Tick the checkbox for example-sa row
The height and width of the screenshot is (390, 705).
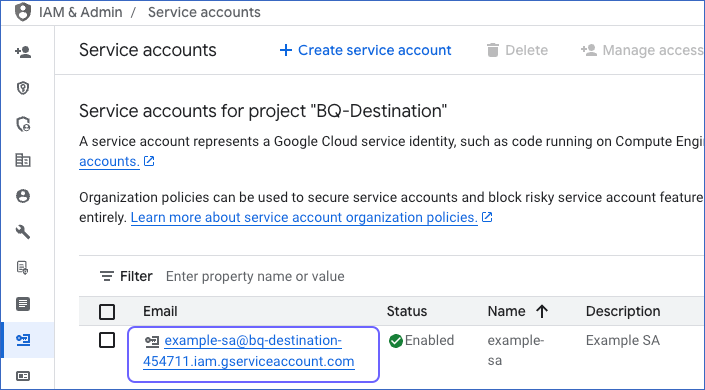[107, 341]
